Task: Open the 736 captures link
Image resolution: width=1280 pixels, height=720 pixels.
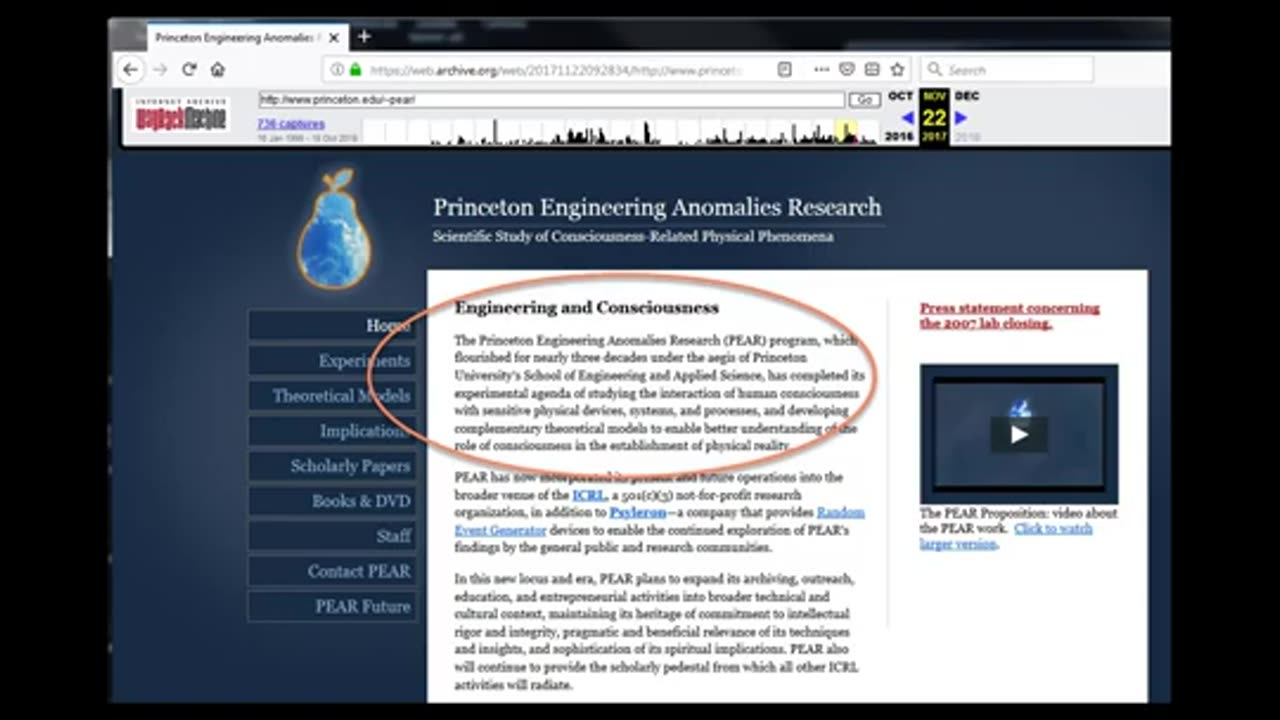Action: [x=291, y=124]
